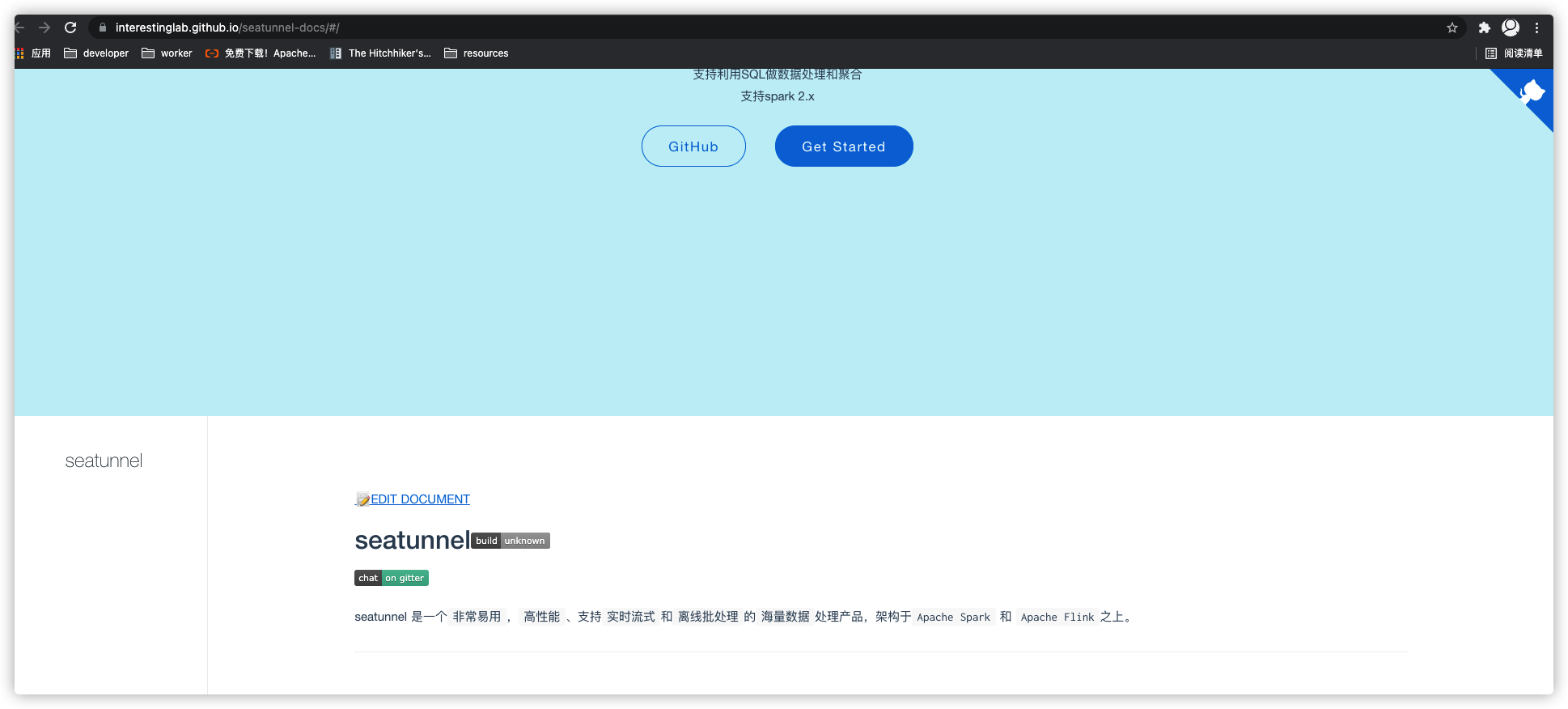1568x709 pixels.
Task: Click the lock icon in the address bar
Action: click(x=103, y=28)
